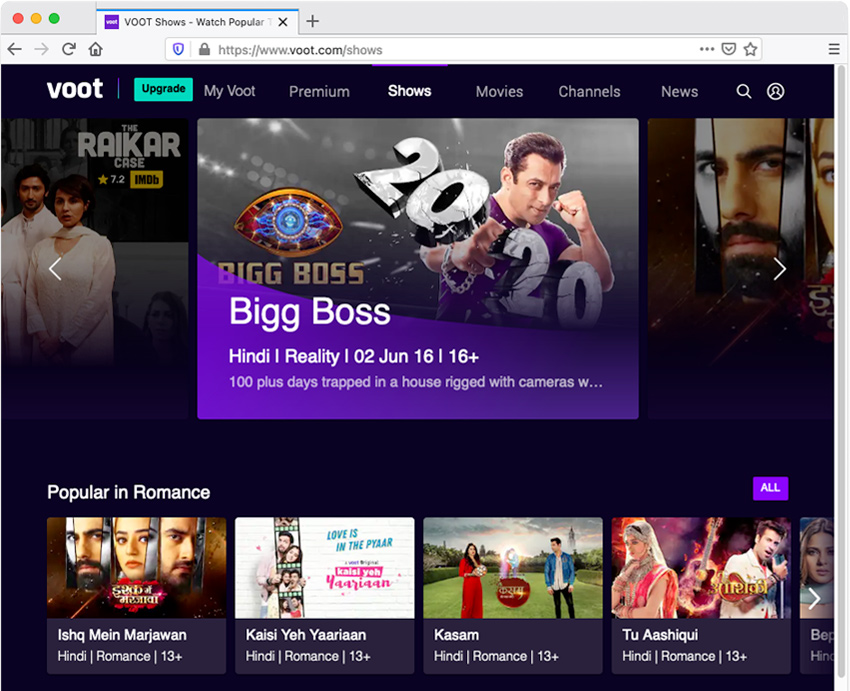Screen dimensions: 850x691
Task: Bookmark this page with star icon
Action: (750, 49)
